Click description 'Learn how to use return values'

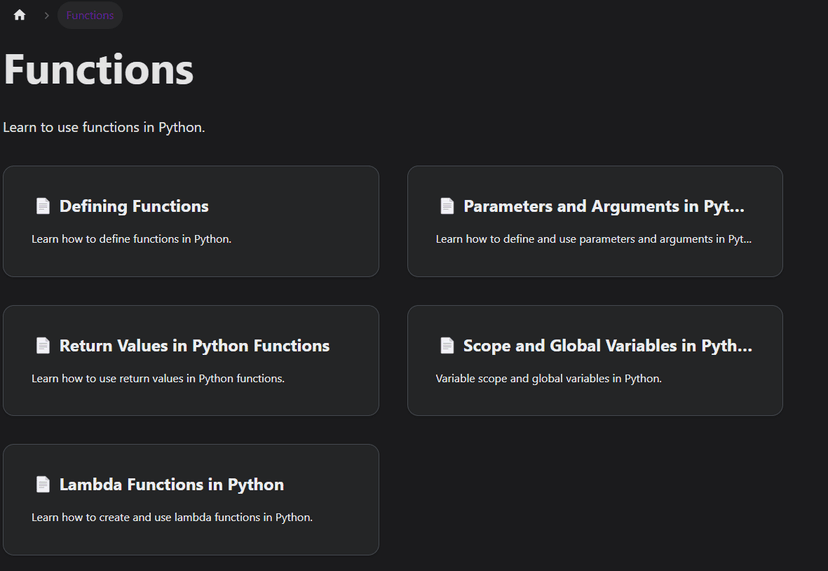(x=158, y=378)
